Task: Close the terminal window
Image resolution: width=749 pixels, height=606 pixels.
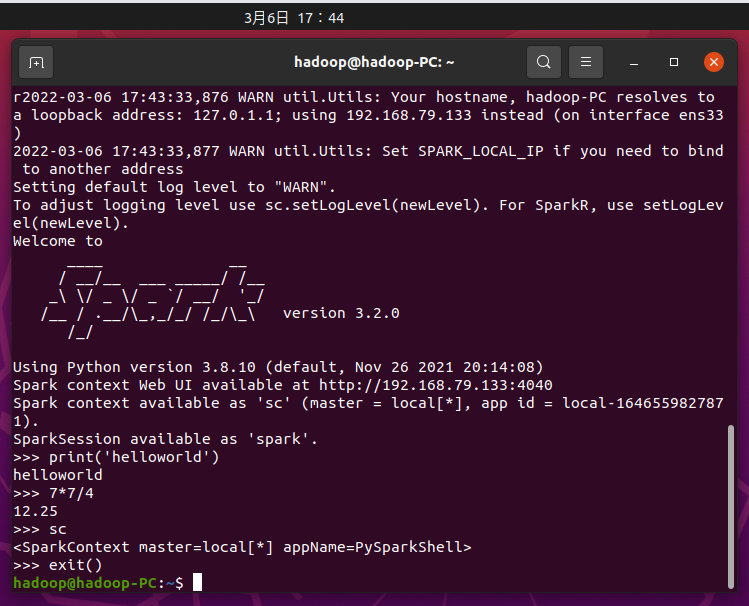Action: point(714,62)
